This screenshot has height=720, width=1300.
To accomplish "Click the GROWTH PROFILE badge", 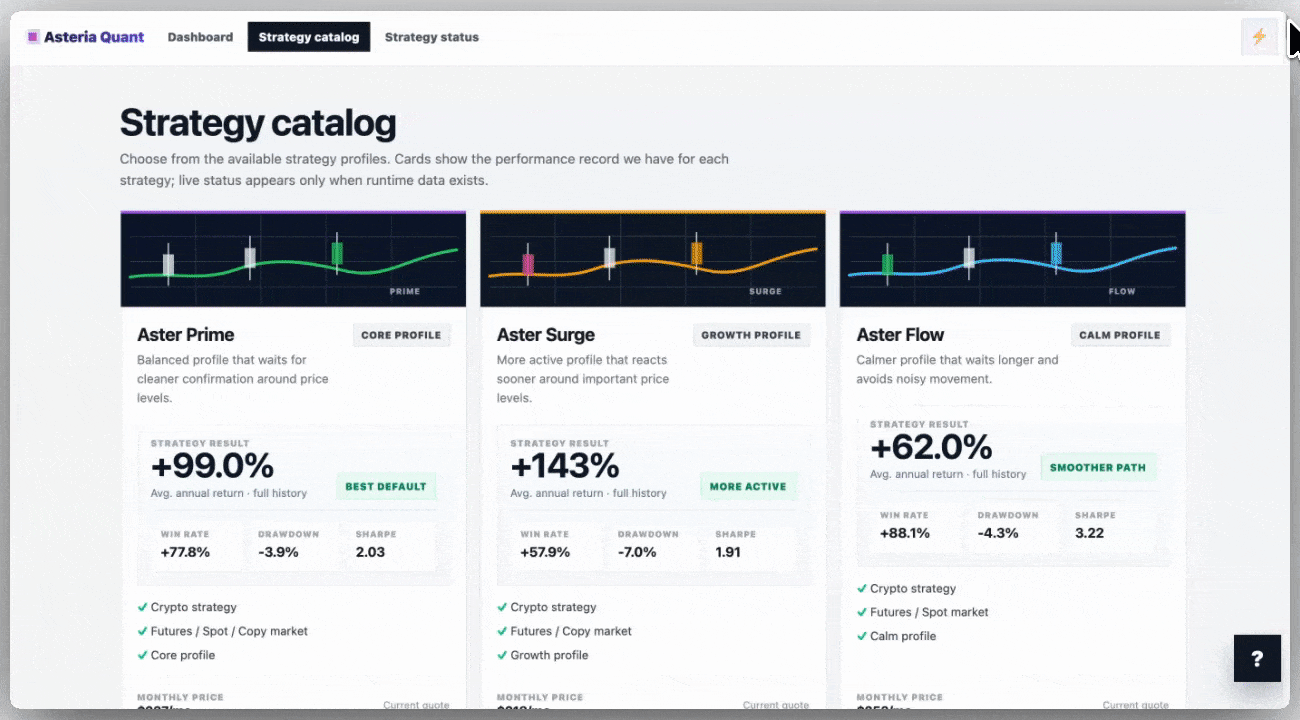I will [751, 335].
